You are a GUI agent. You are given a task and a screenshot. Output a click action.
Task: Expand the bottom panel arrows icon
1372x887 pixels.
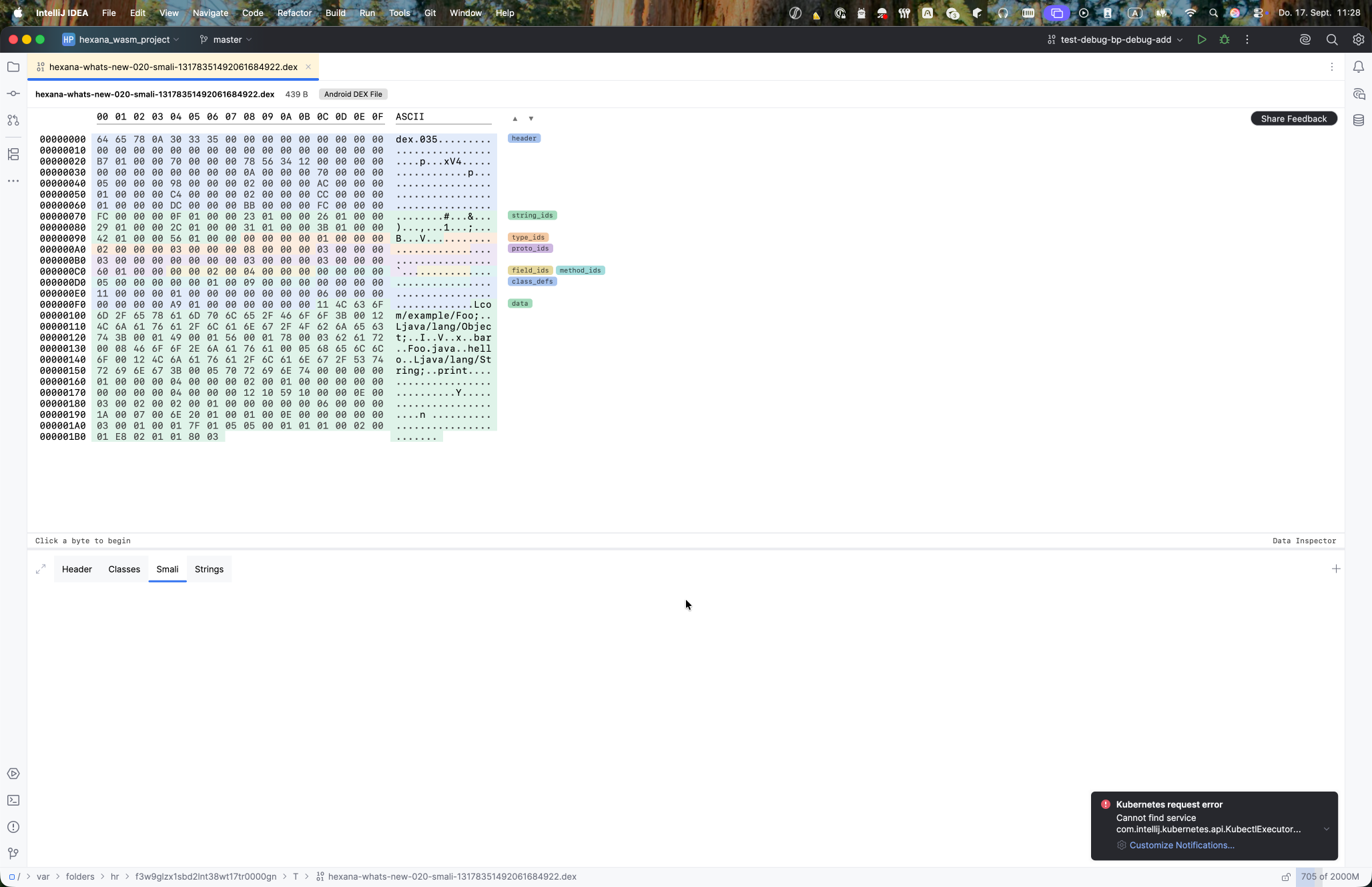pos(41,569)
